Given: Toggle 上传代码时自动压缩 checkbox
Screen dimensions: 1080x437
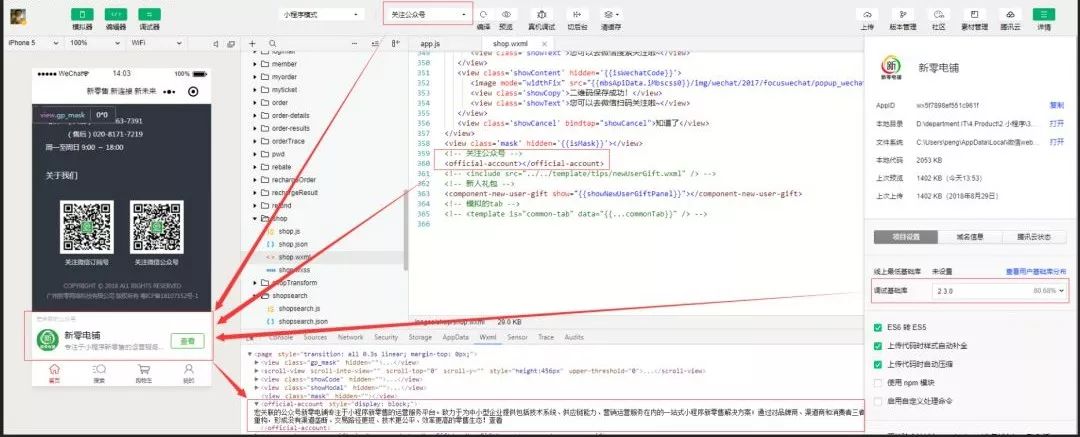Looking at the screenshot, I should [x=878, y=364].
